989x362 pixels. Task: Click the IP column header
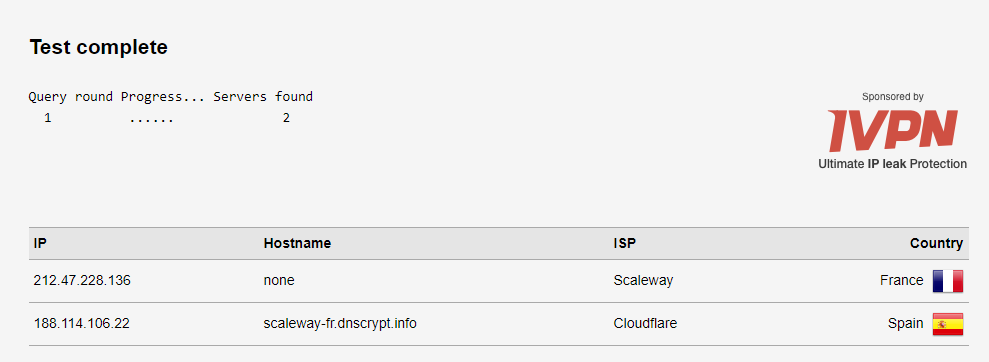point(40,243)
